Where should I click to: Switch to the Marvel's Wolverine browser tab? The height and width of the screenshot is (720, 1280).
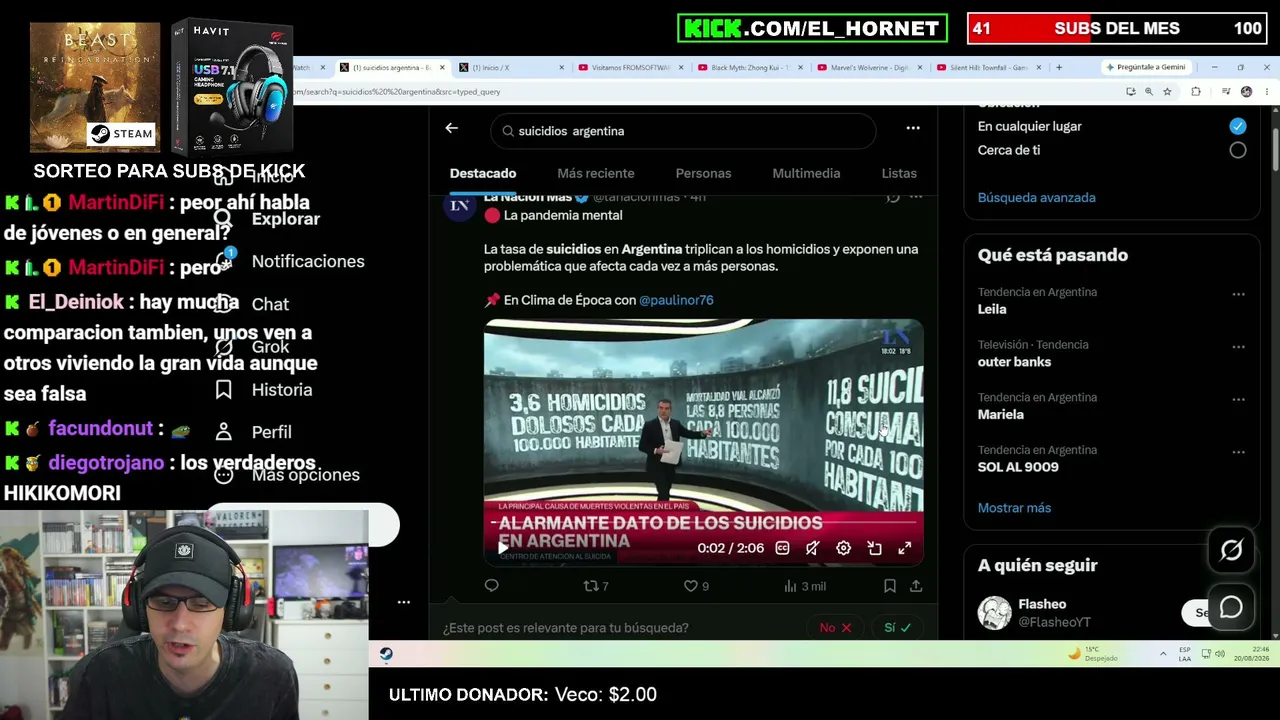click(x=868, y=68)
